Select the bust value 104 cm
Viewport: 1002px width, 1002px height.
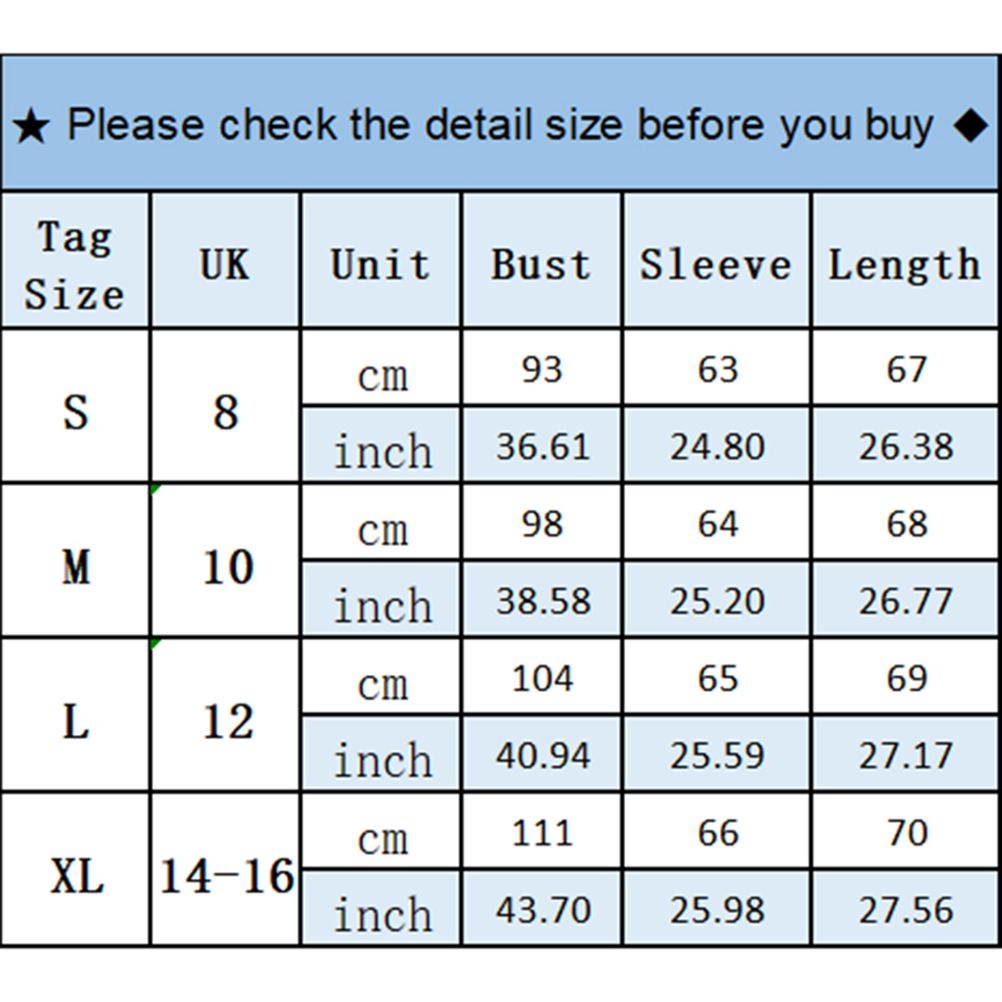click(543, 679)
